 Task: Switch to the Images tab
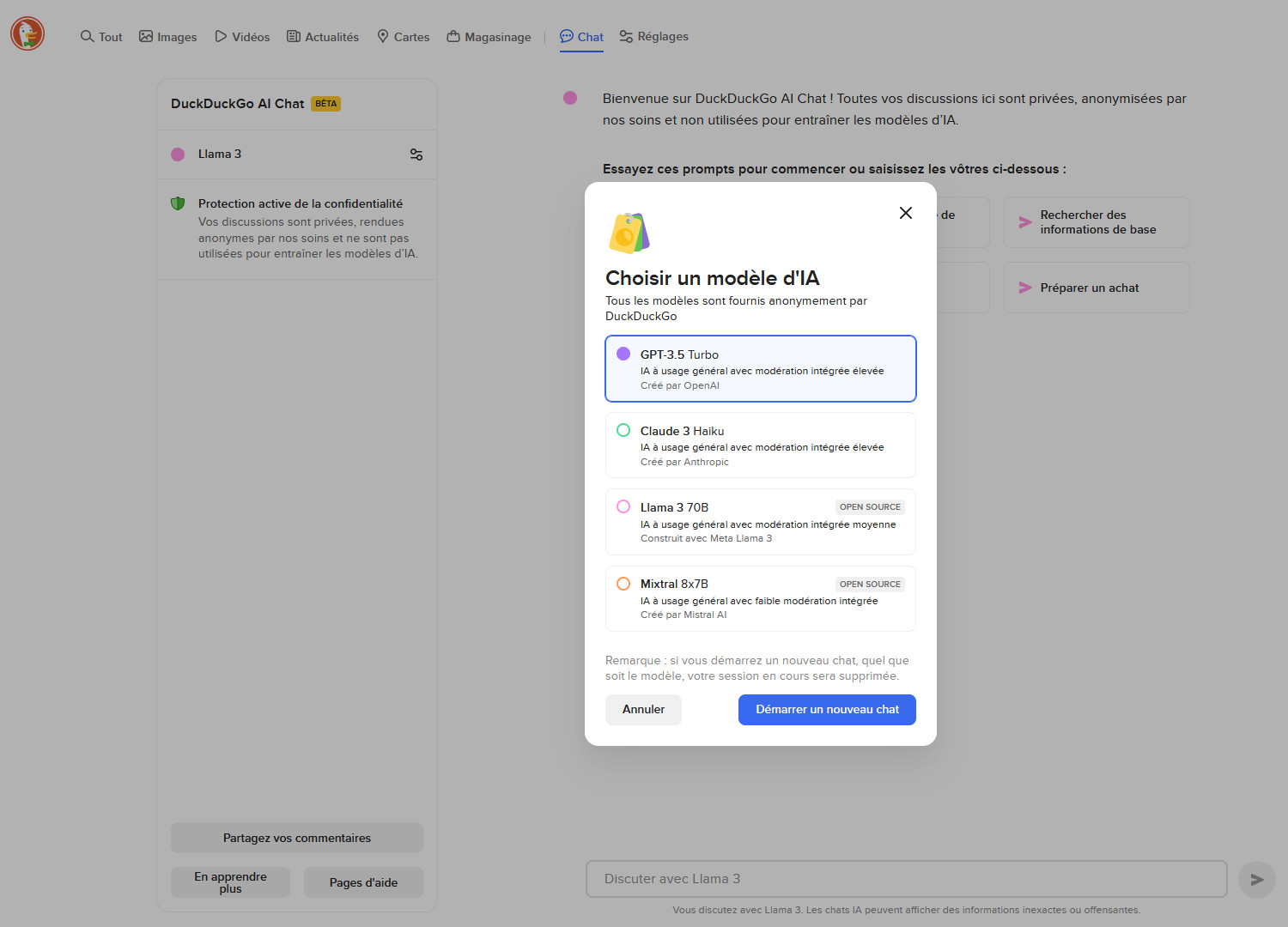pos(168,37)
